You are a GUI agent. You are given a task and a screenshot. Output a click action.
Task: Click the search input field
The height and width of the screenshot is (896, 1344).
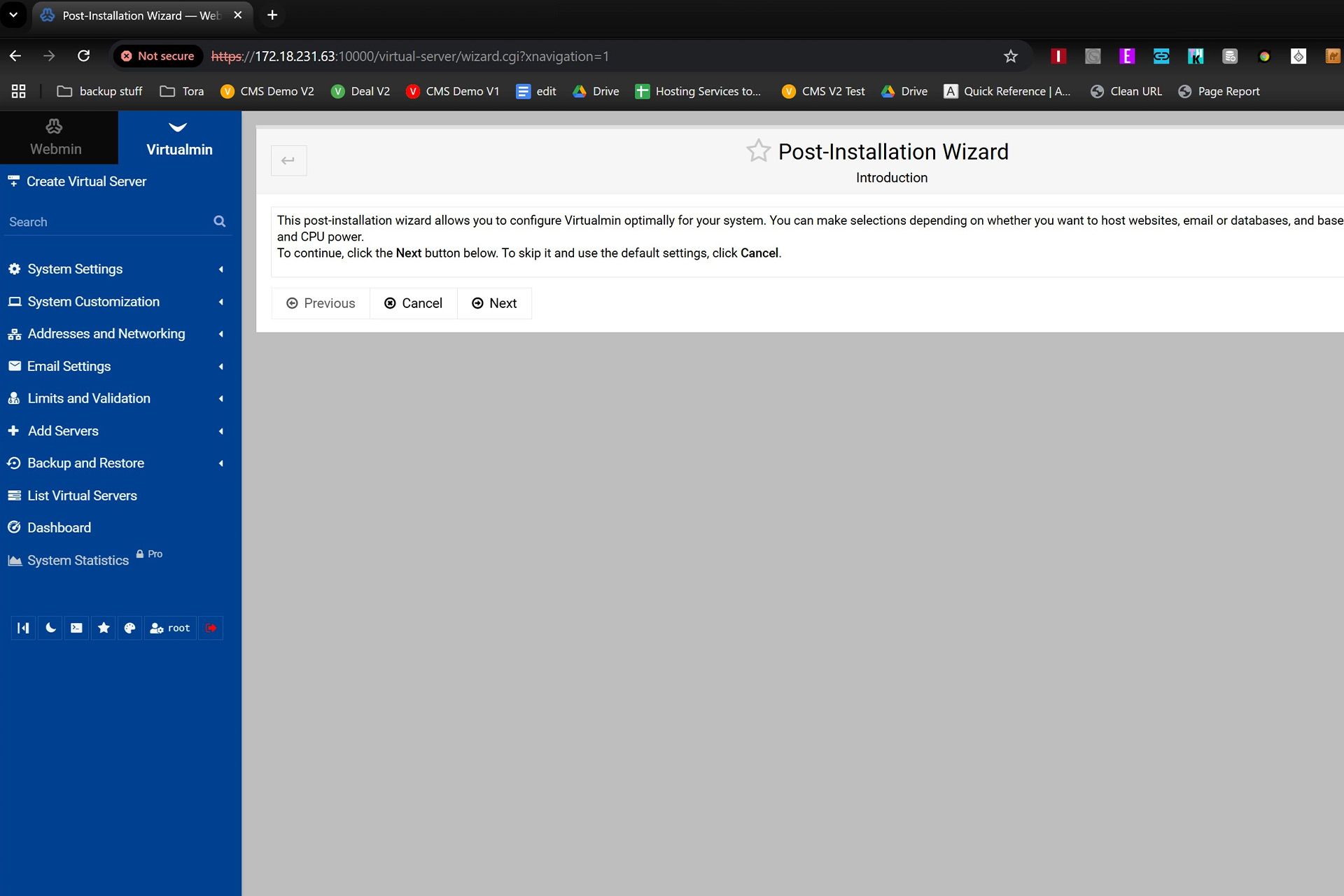(106, 221)
